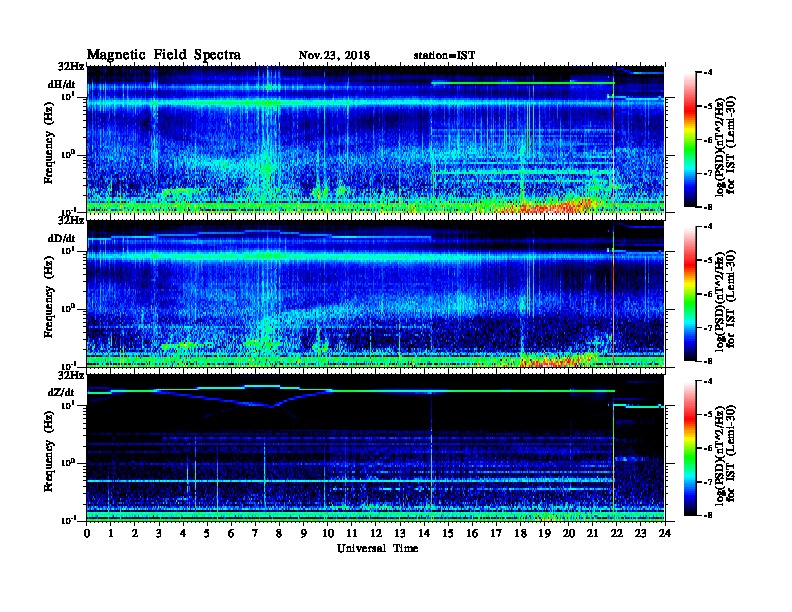
Task: Click the "Universal Time" axis label
Action: click(377, 548)
